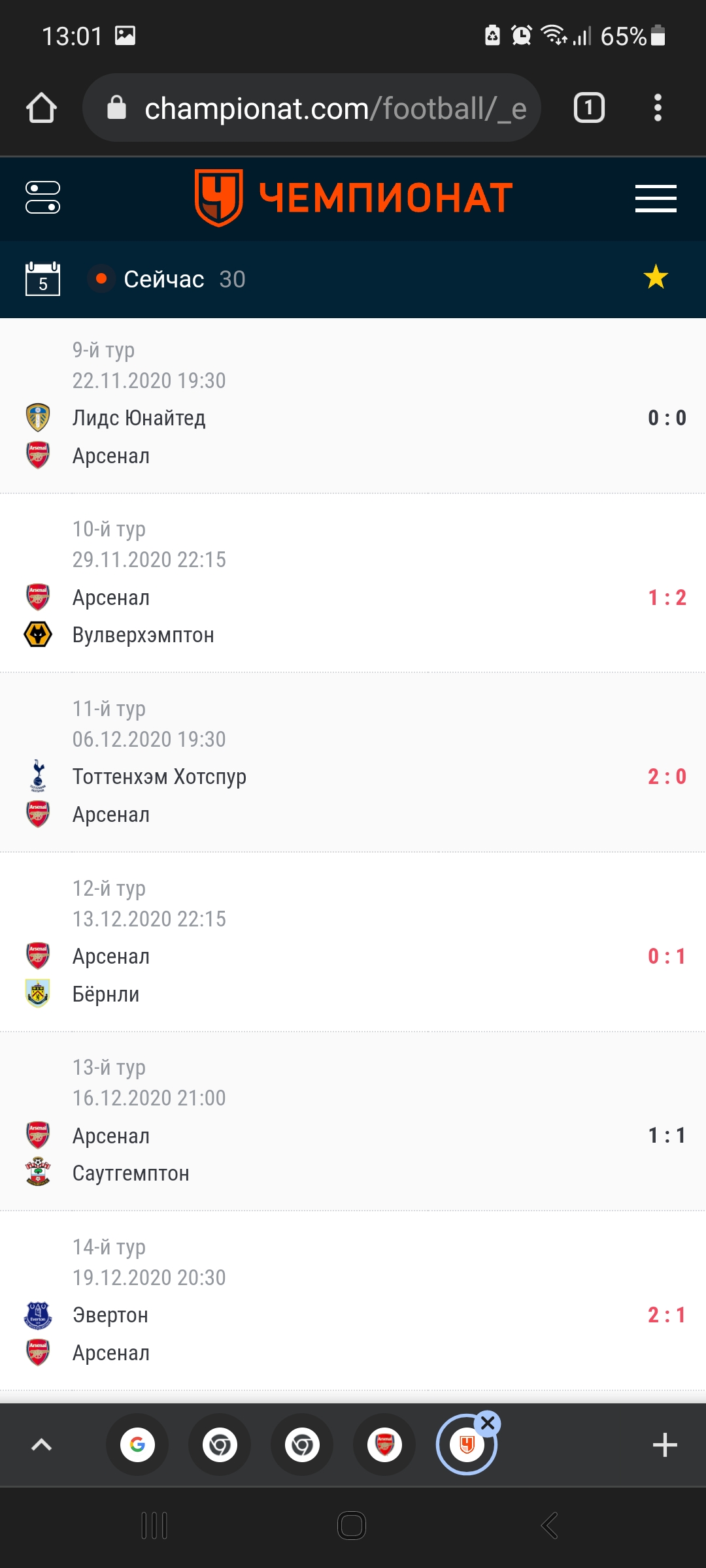Toggle the yellow favorites star

(x=656, y=278)
